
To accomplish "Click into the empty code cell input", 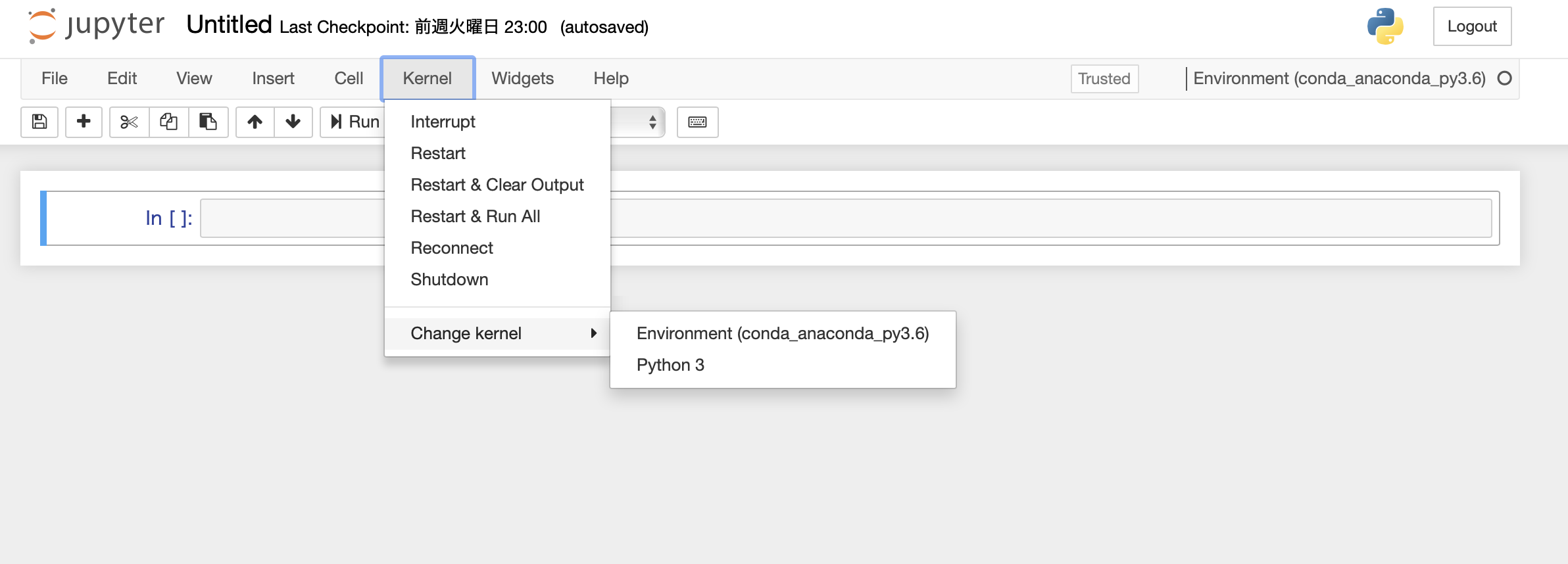I will point(846,218).
